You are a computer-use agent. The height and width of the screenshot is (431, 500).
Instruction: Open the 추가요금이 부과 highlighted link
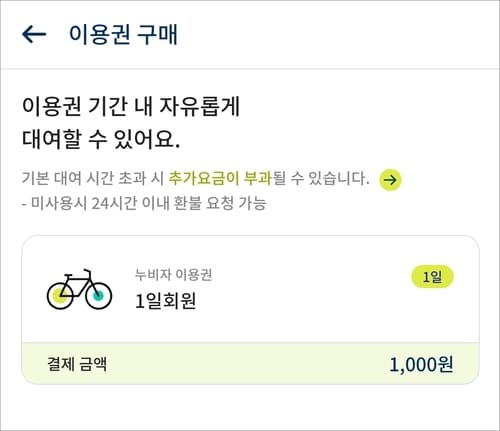tap(220, 178)
